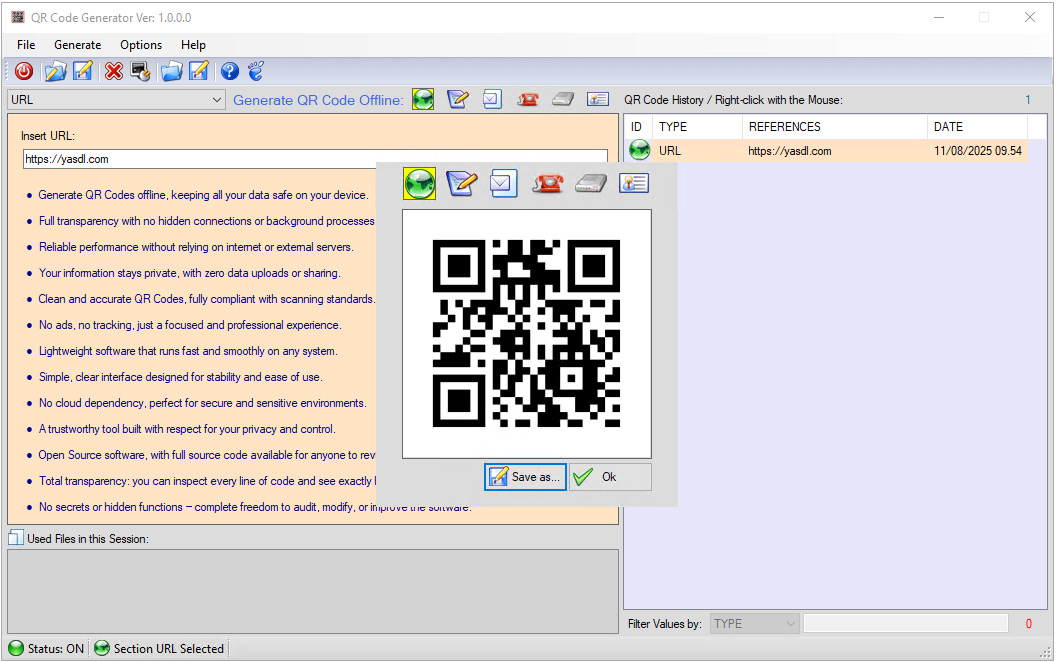This screenshot has height=662, width=1057.
Task: Select email envelope icon in Generate QR Code bar
Action: click(x=492, y=100)
